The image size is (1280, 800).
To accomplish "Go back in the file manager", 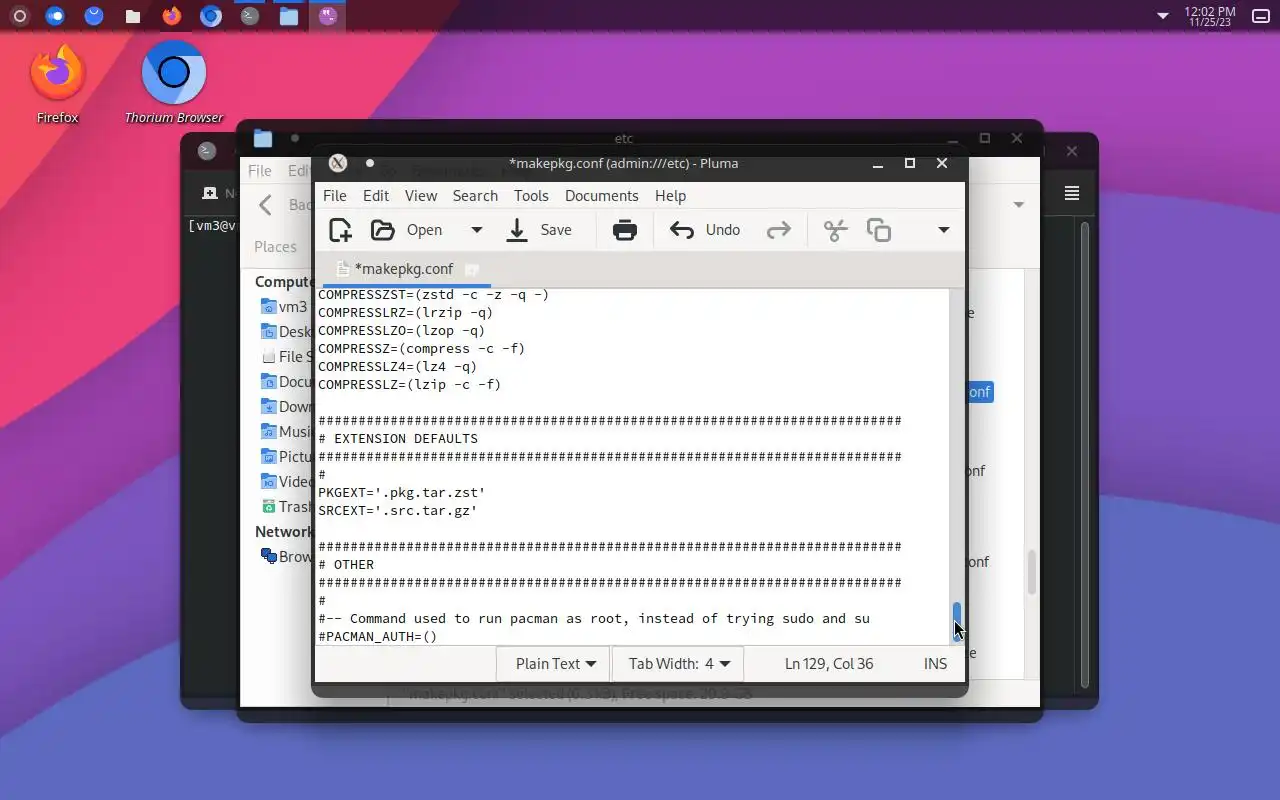I will 265,205.
